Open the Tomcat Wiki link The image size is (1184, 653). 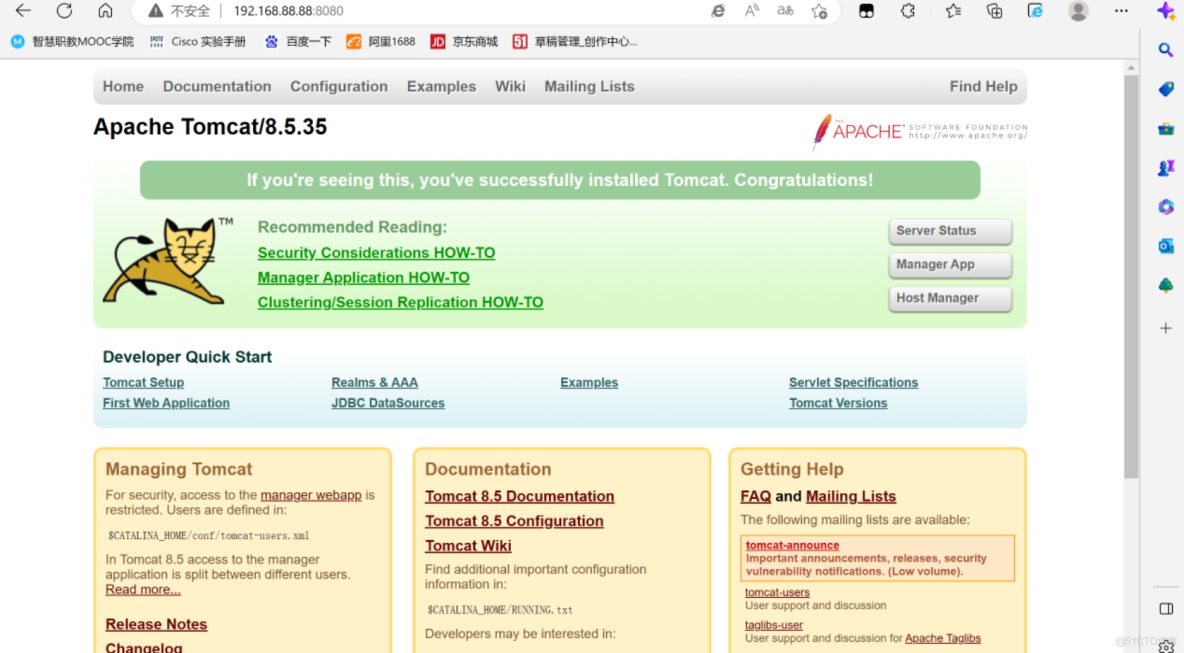468,546
